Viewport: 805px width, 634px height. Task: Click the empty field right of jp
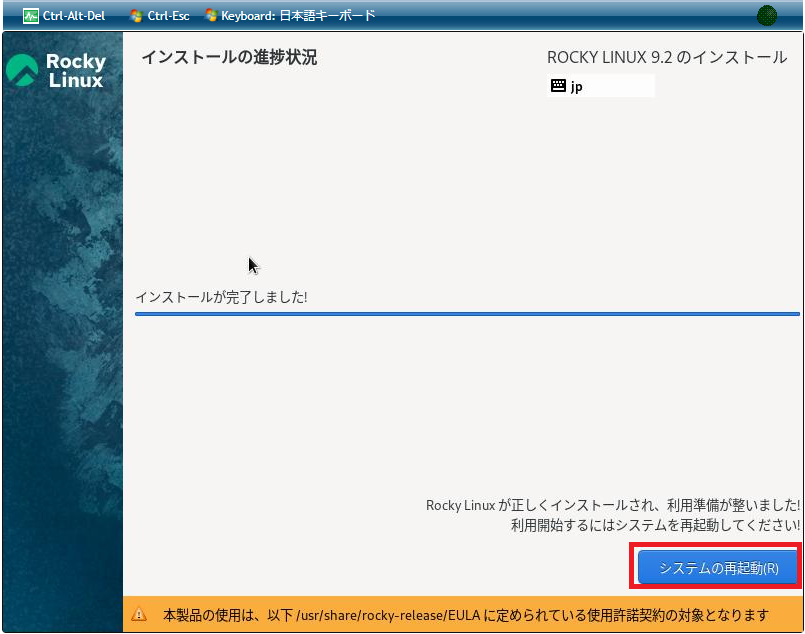pos(620,86)
